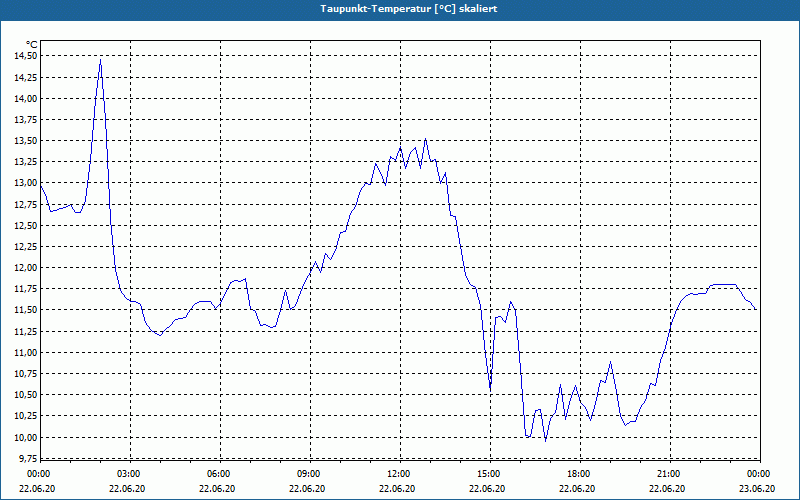
Task: Pick the 10,00 y-axis label
Action: tap(26, 437)
